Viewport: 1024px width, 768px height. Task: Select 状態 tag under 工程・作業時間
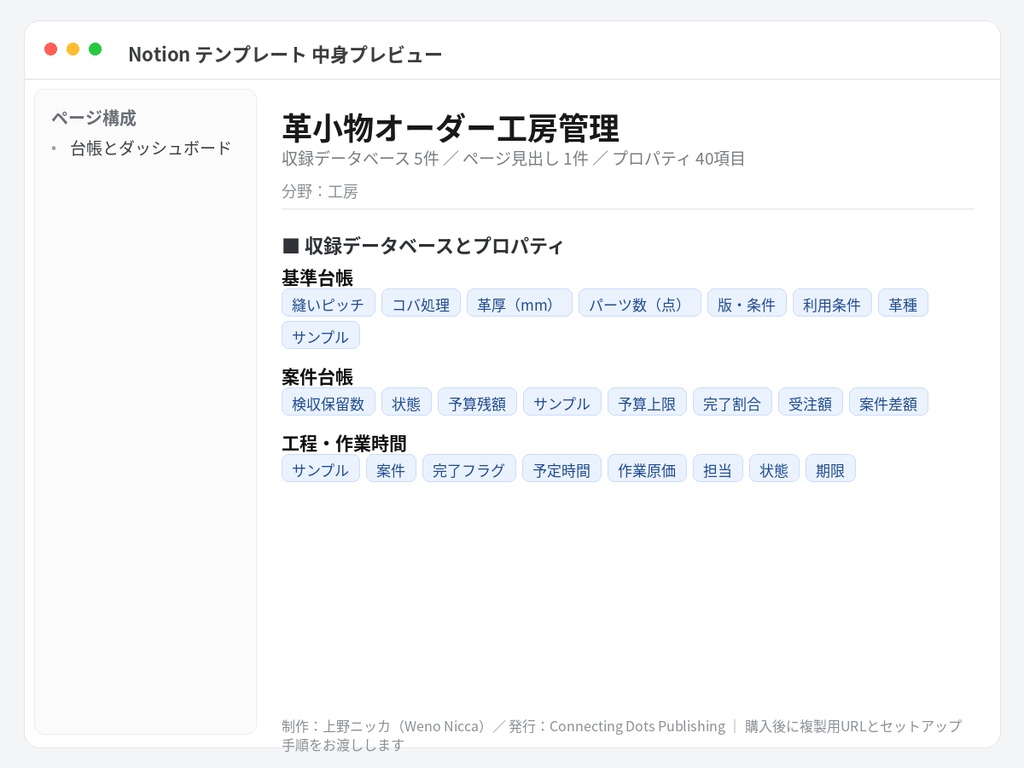coord(775,469)
